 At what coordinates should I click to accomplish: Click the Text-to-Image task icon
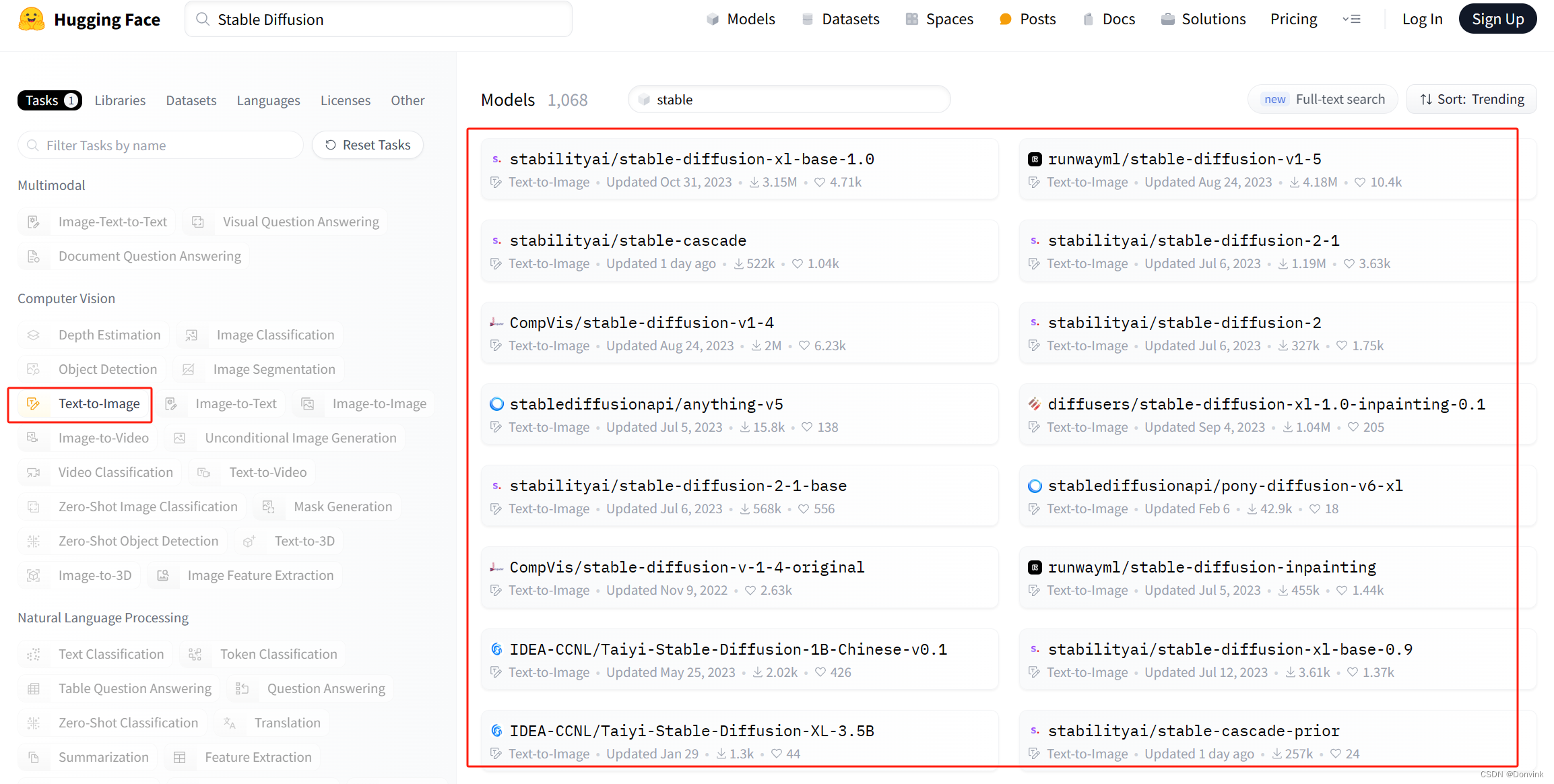(33, 403)
